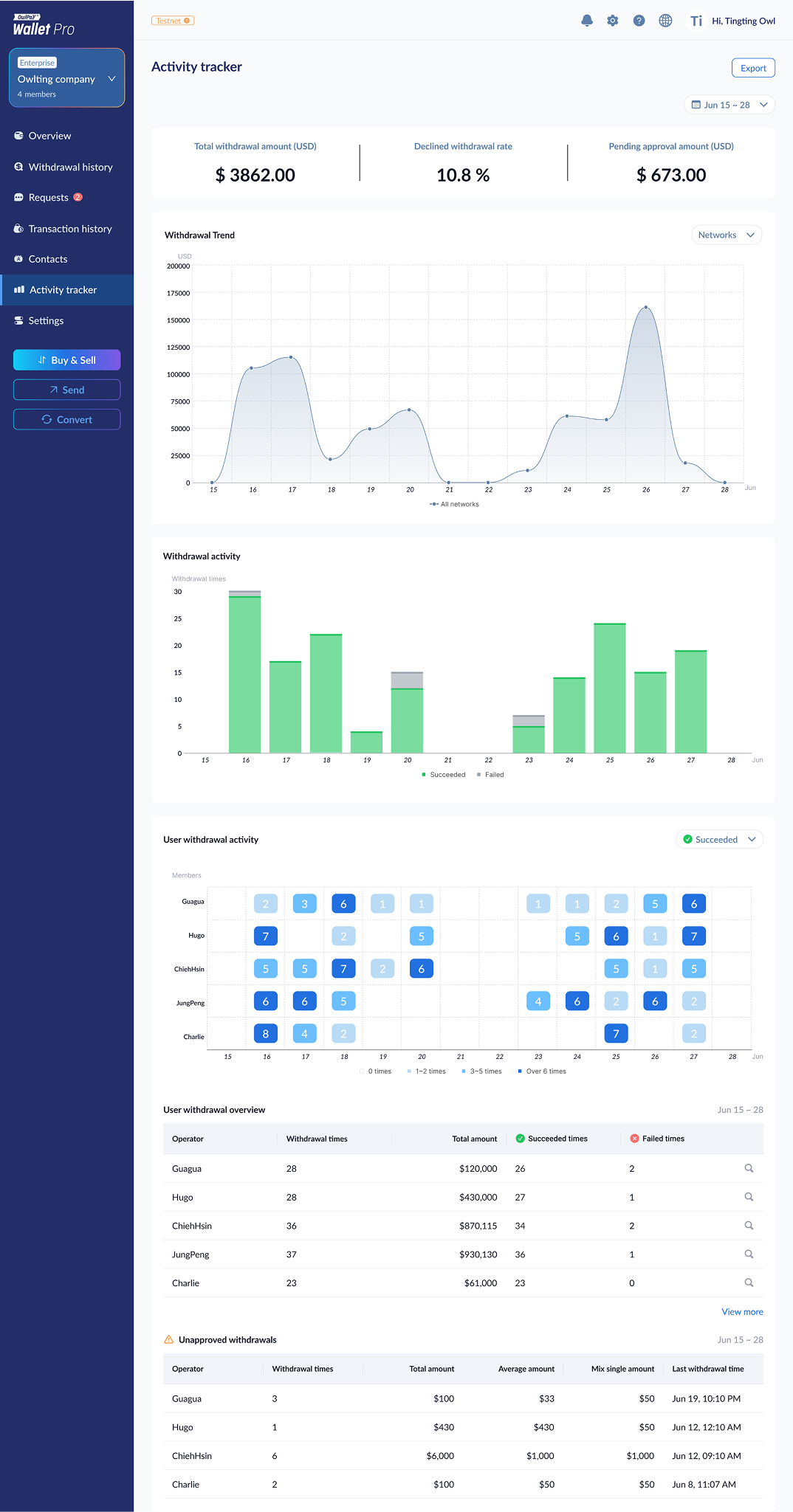Screen dimensions: 793x1512
Task: Click the notification bell icon
Action: [586, 21]
